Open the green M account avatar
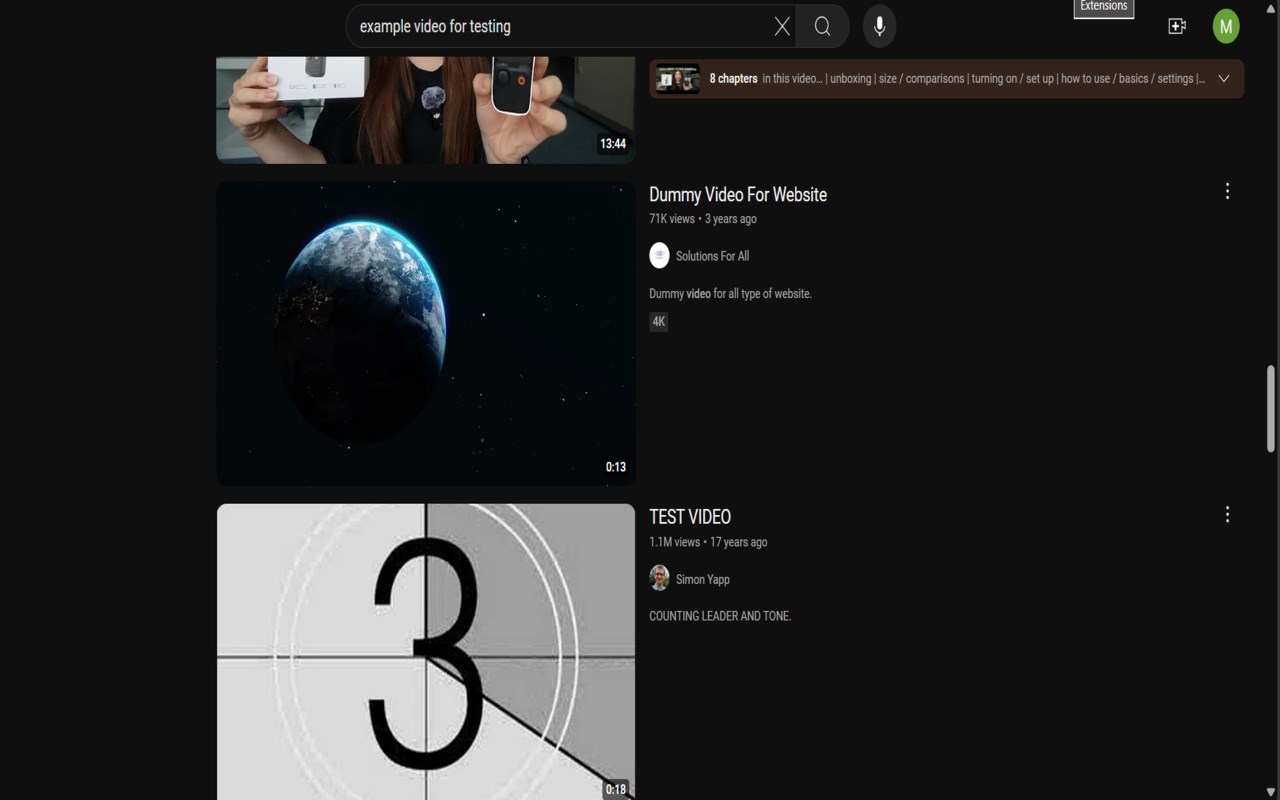 (x=1226, y=27)
